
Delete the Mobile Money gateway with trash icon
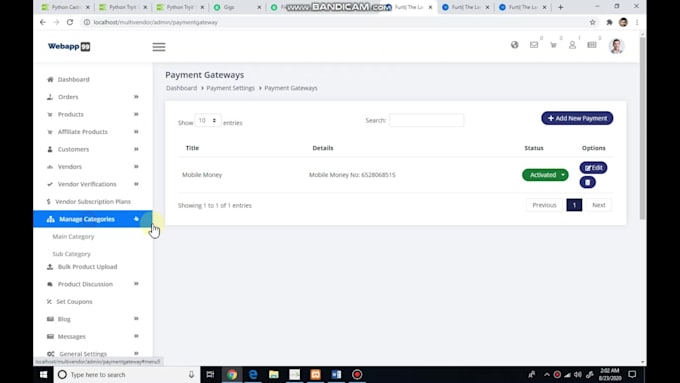[x=588, y=182]
